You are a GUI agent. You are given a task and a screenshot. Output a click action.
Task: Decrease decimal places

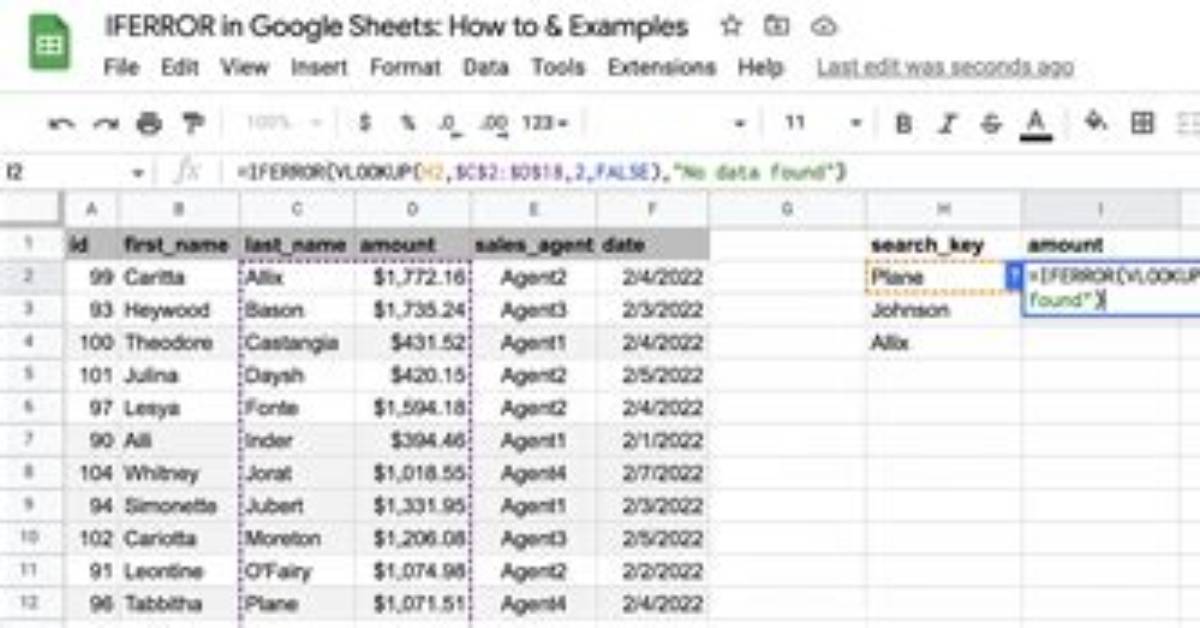449,123
